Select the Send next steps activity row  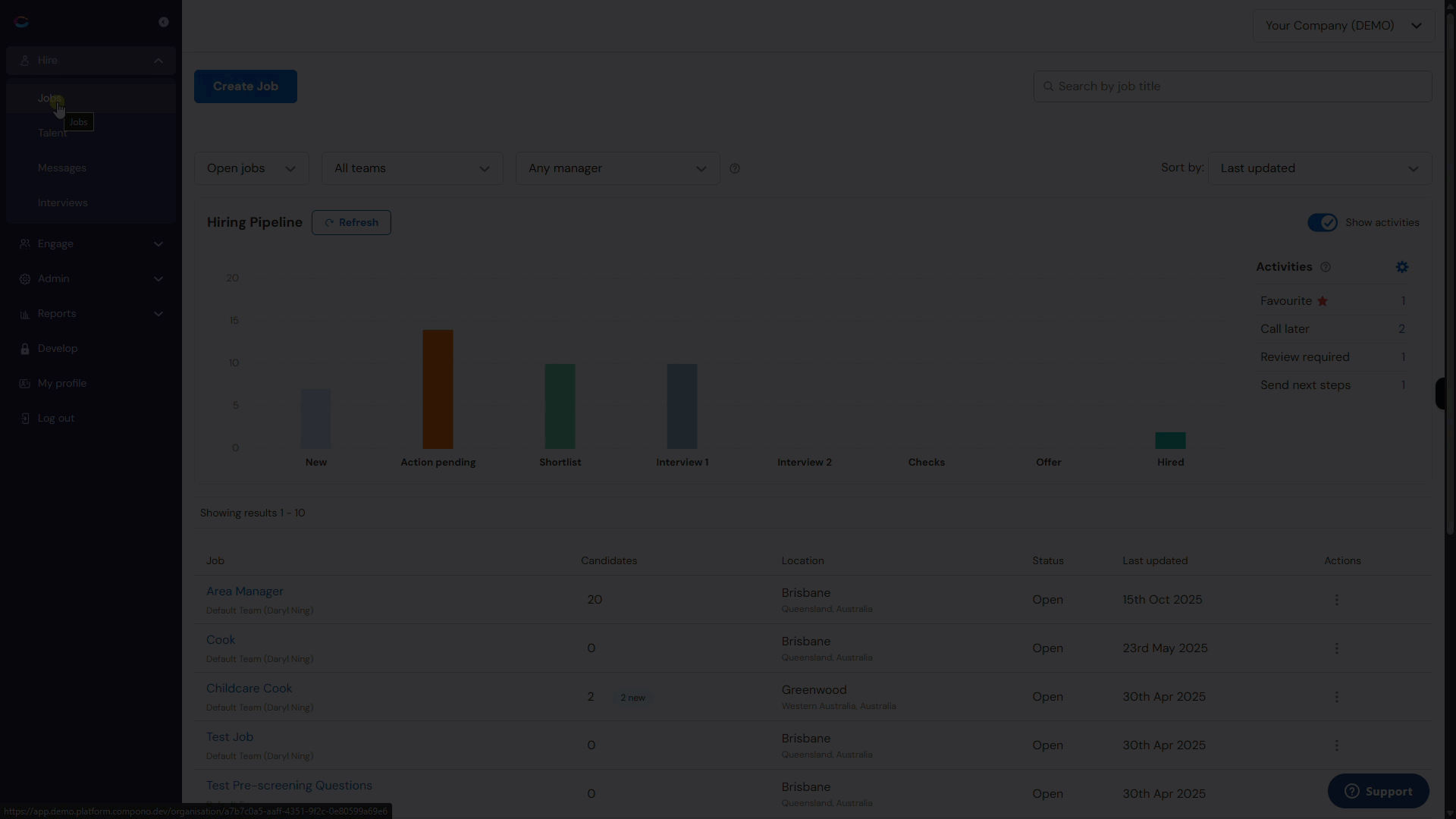pos(1332,385)
